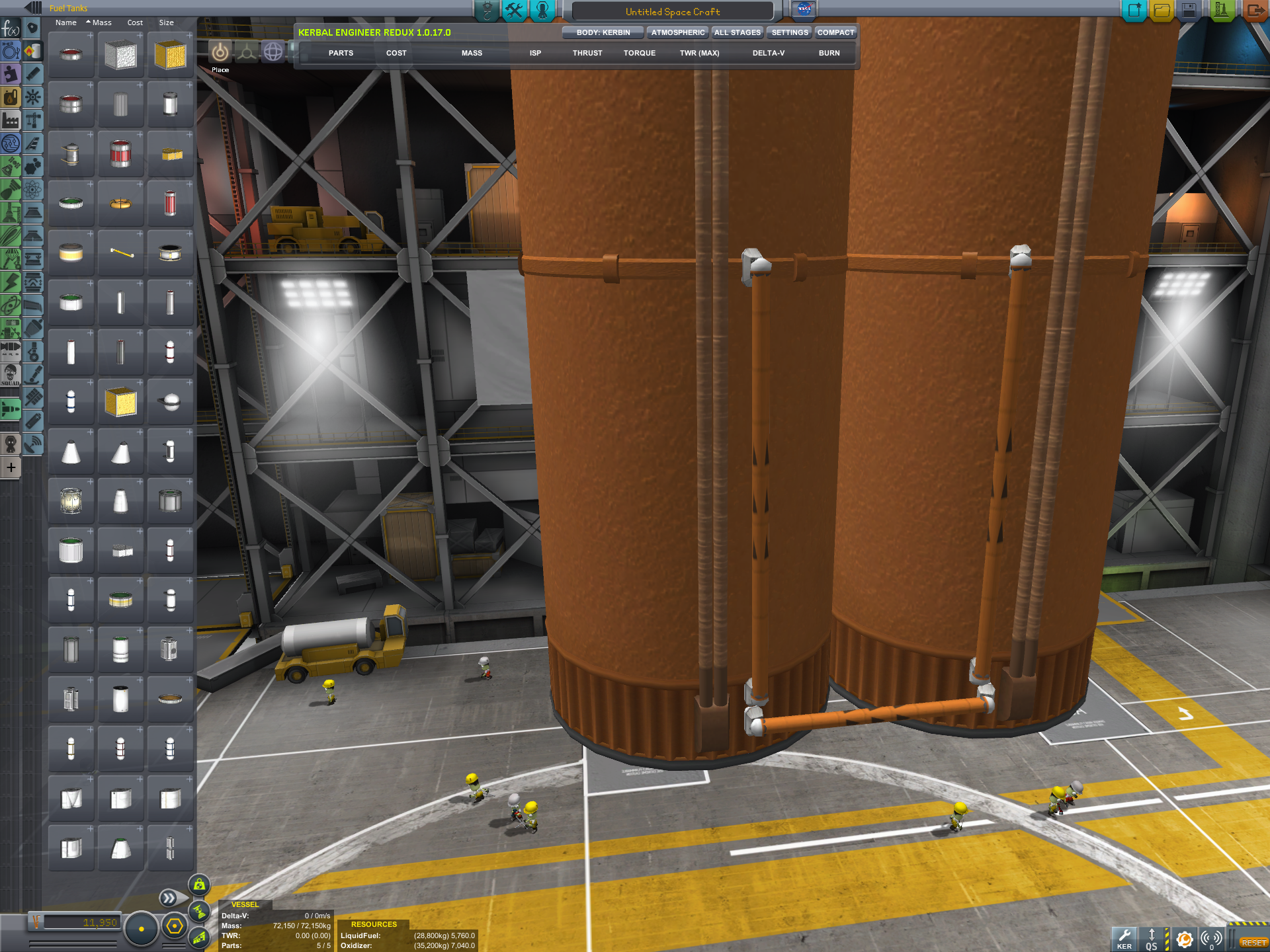Save the craft with floppy icon
This screenshot has height=952, width=1270.
[x=1189, y=10]
